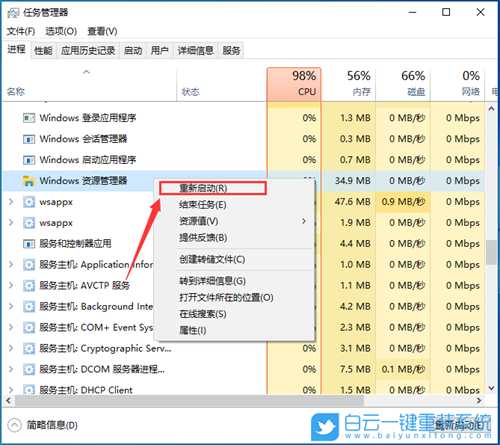
Task: Click the second wsappx gear icon
Action: point(29,223)
